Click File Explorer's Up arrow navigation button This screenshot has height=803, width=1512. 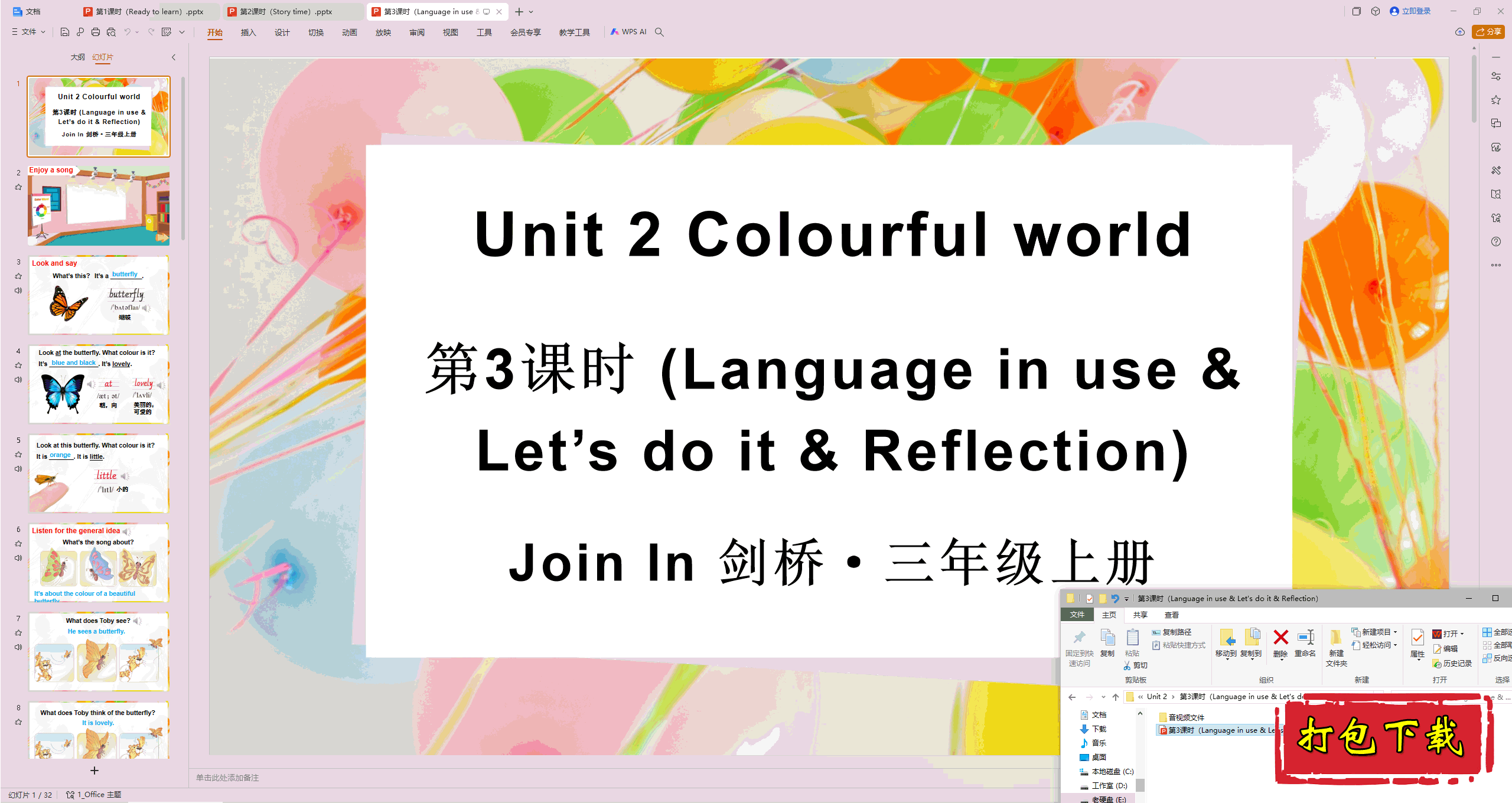[1116, 697]
